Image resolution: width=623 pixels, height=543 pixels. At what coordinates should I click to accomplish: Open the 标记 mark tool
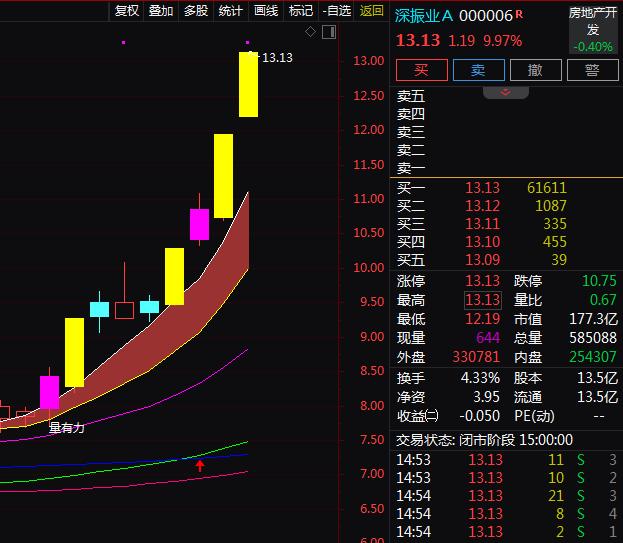(300, 11)
